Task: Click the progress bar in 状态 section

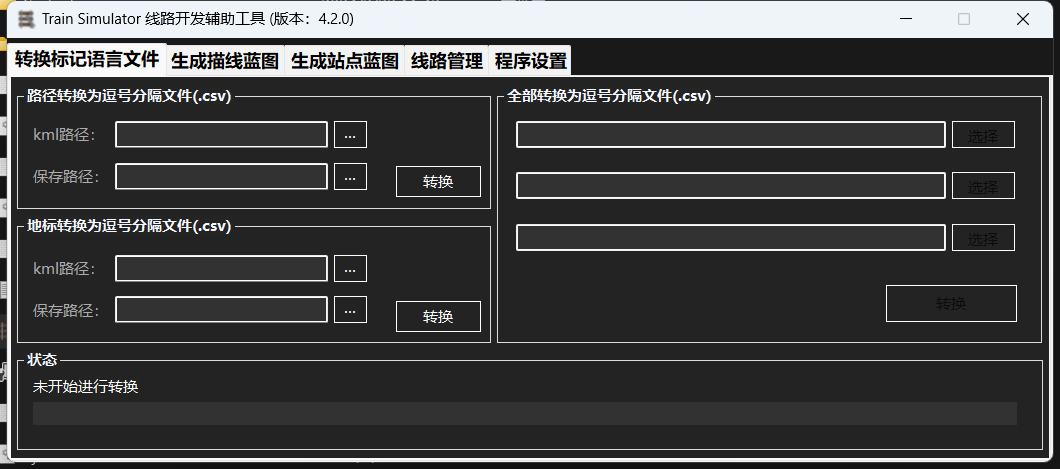Action: (x=524, y=414)
